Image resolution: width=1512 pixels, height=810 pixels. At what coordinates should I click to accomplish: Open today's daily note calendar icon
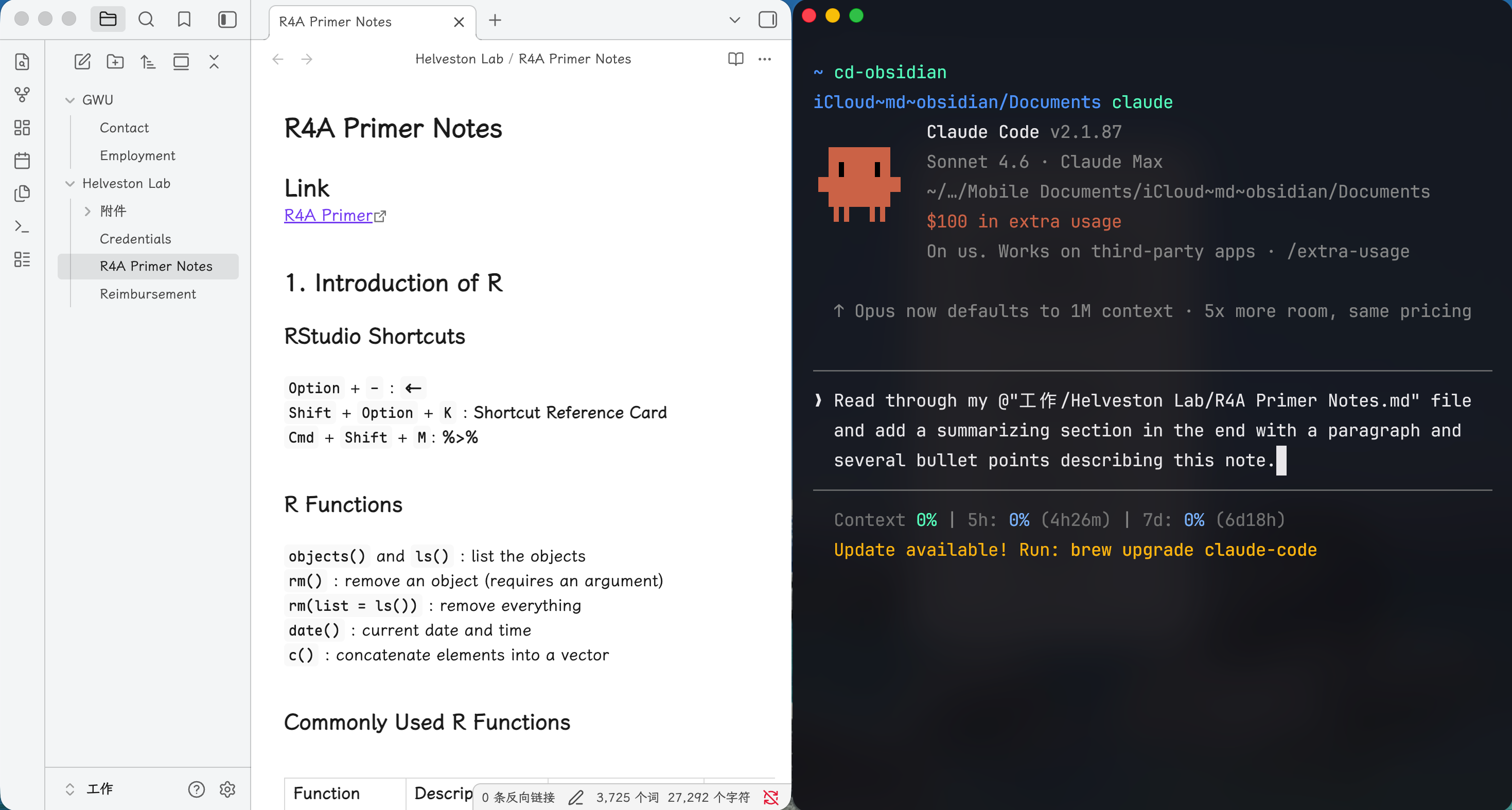click(22, 160)
